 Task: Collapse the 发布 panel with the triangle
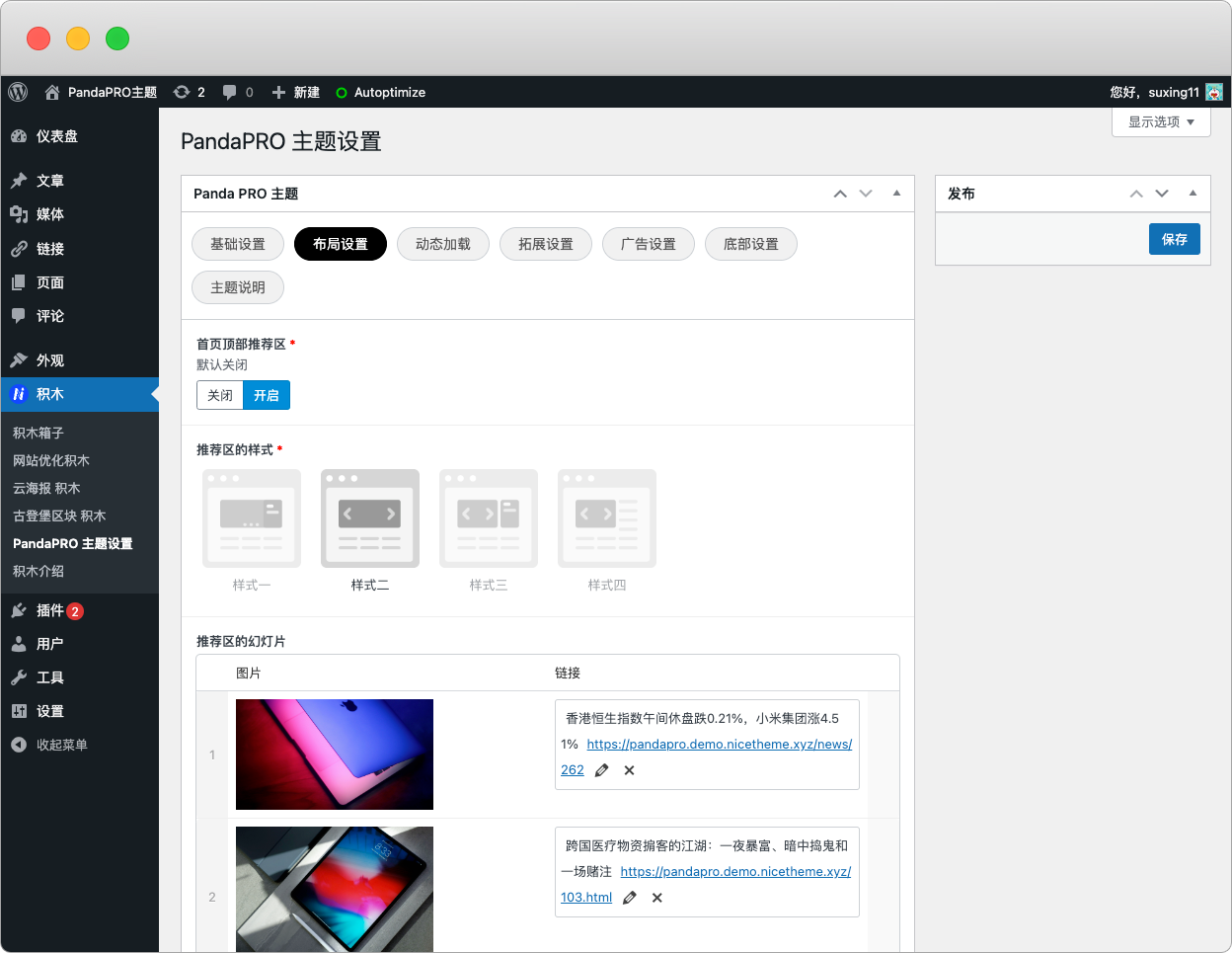1193,194
